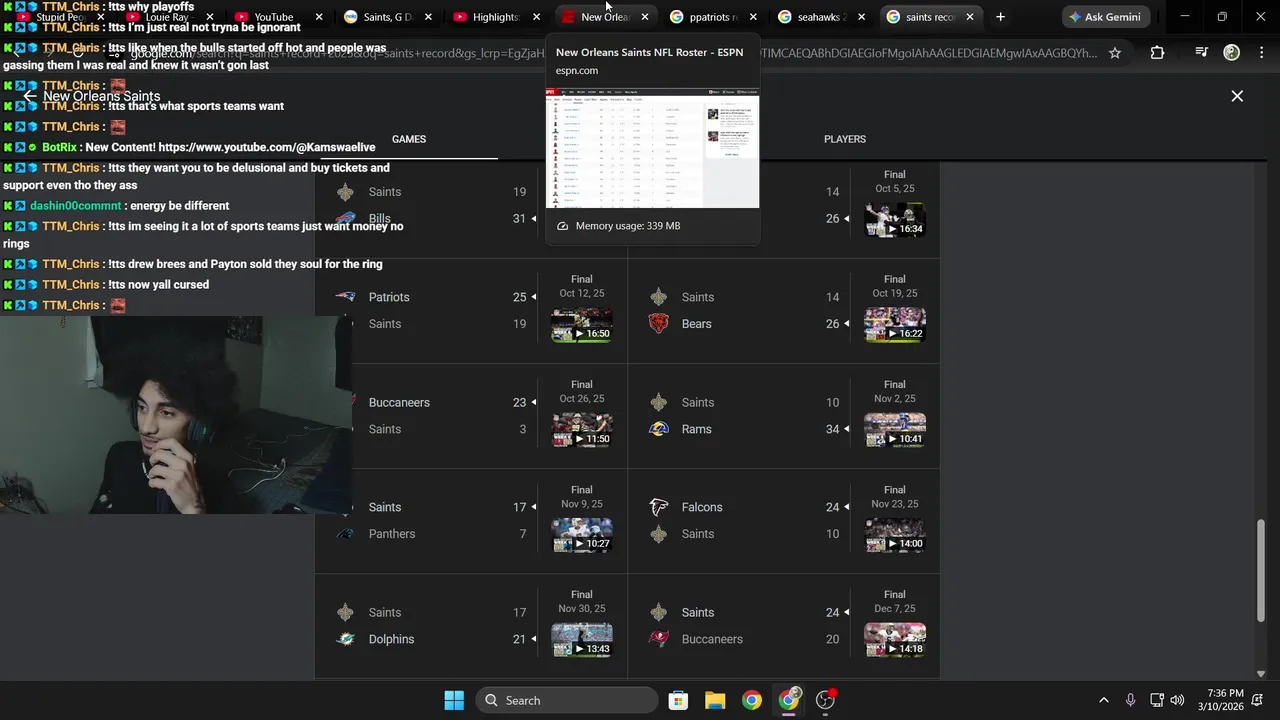
Task: Click the Falcons team logo
Action: click(658, 507)
